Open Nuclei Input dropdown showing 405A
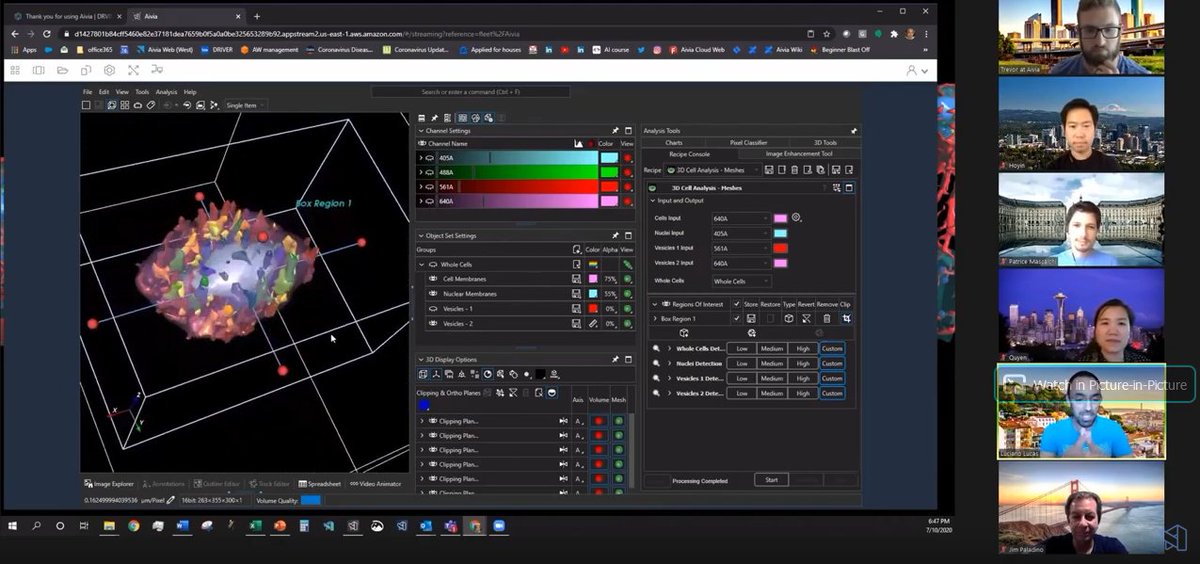The height and width of the screenshot is (564, 1200). click(740, 232)
